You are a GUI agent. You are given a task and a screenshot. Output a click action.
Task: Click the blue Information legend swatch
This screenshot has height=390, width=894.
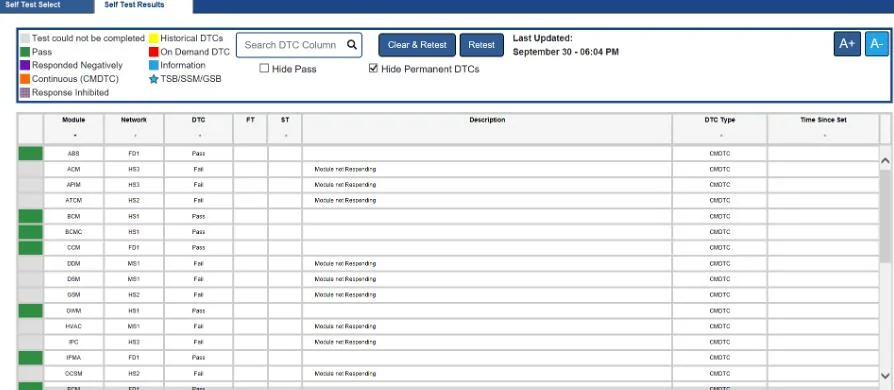coord(153,66)
